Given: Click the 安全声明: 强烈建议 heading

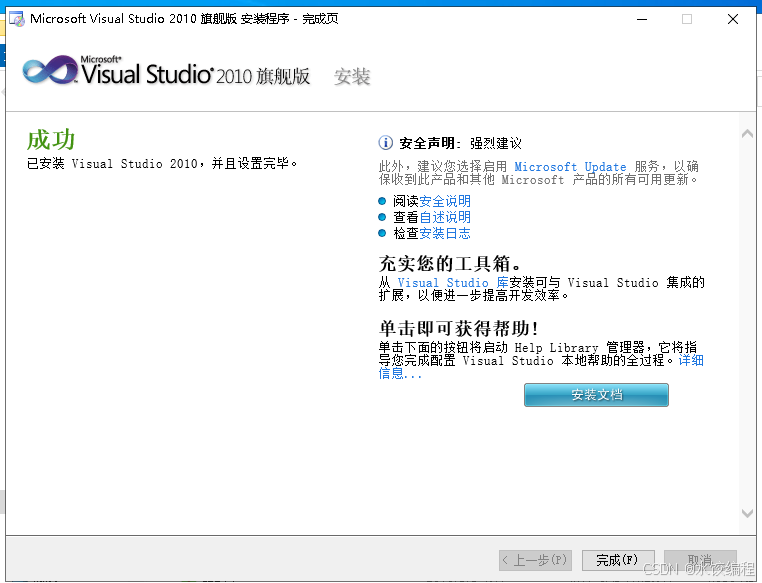Looking at the screenshot, I should 460,143.
